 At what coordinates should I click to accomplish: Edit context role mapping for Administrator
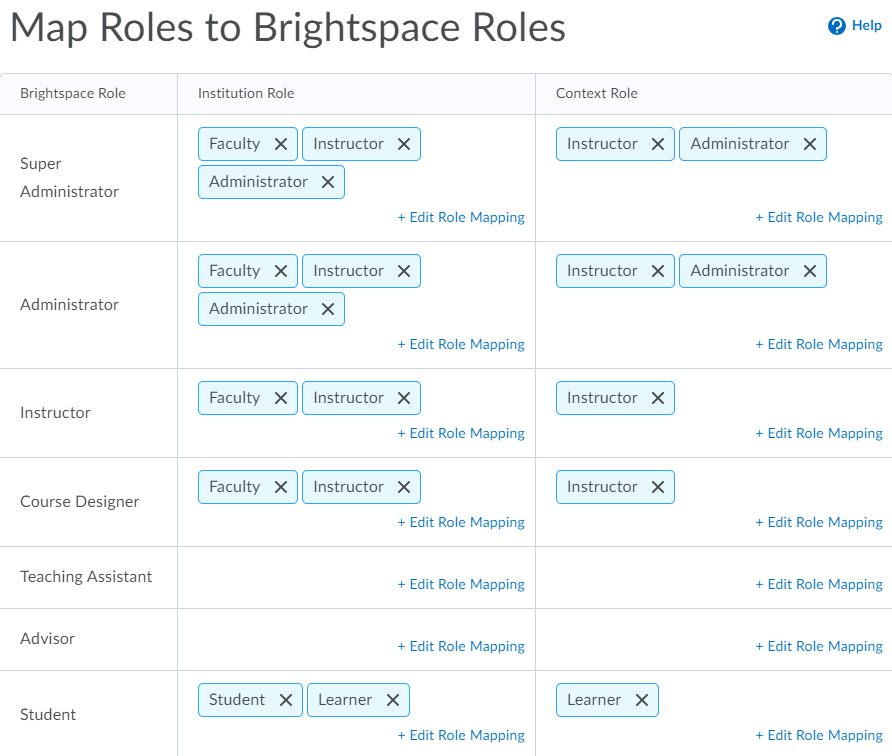tap(819, 344)
